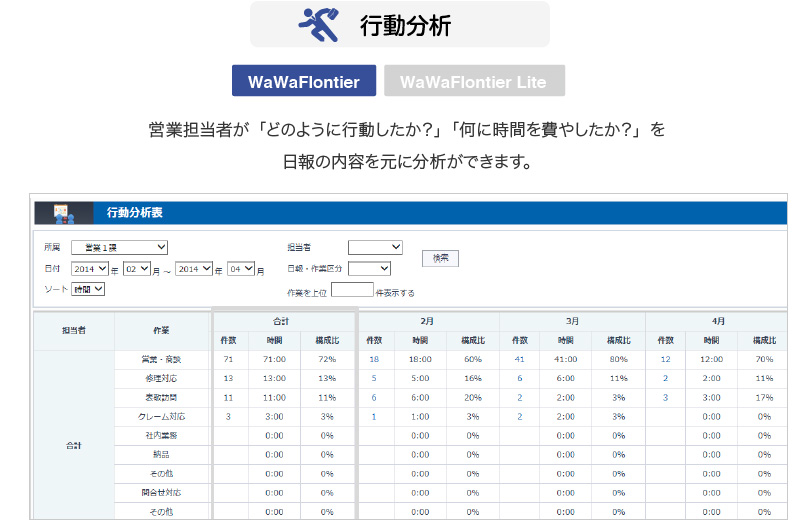Click the 作業を上位 count input field
The image size is (800, 525).
(352, 290)
